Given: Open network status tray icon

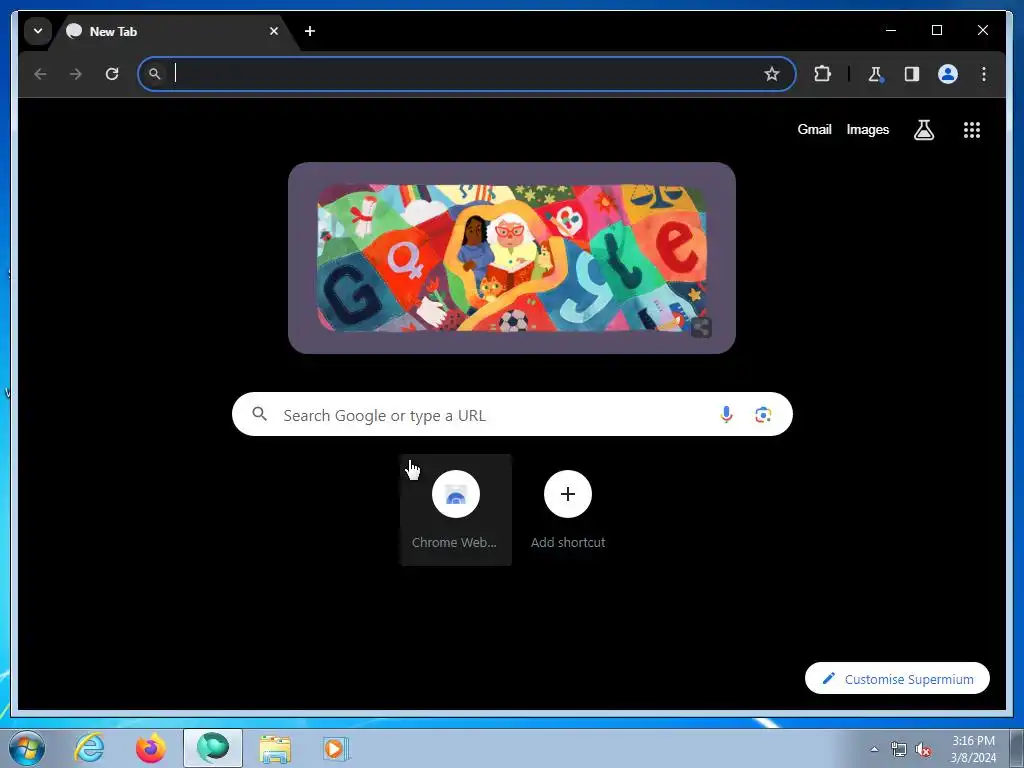Looking at the screenshot, I should (x=899, y=749).
